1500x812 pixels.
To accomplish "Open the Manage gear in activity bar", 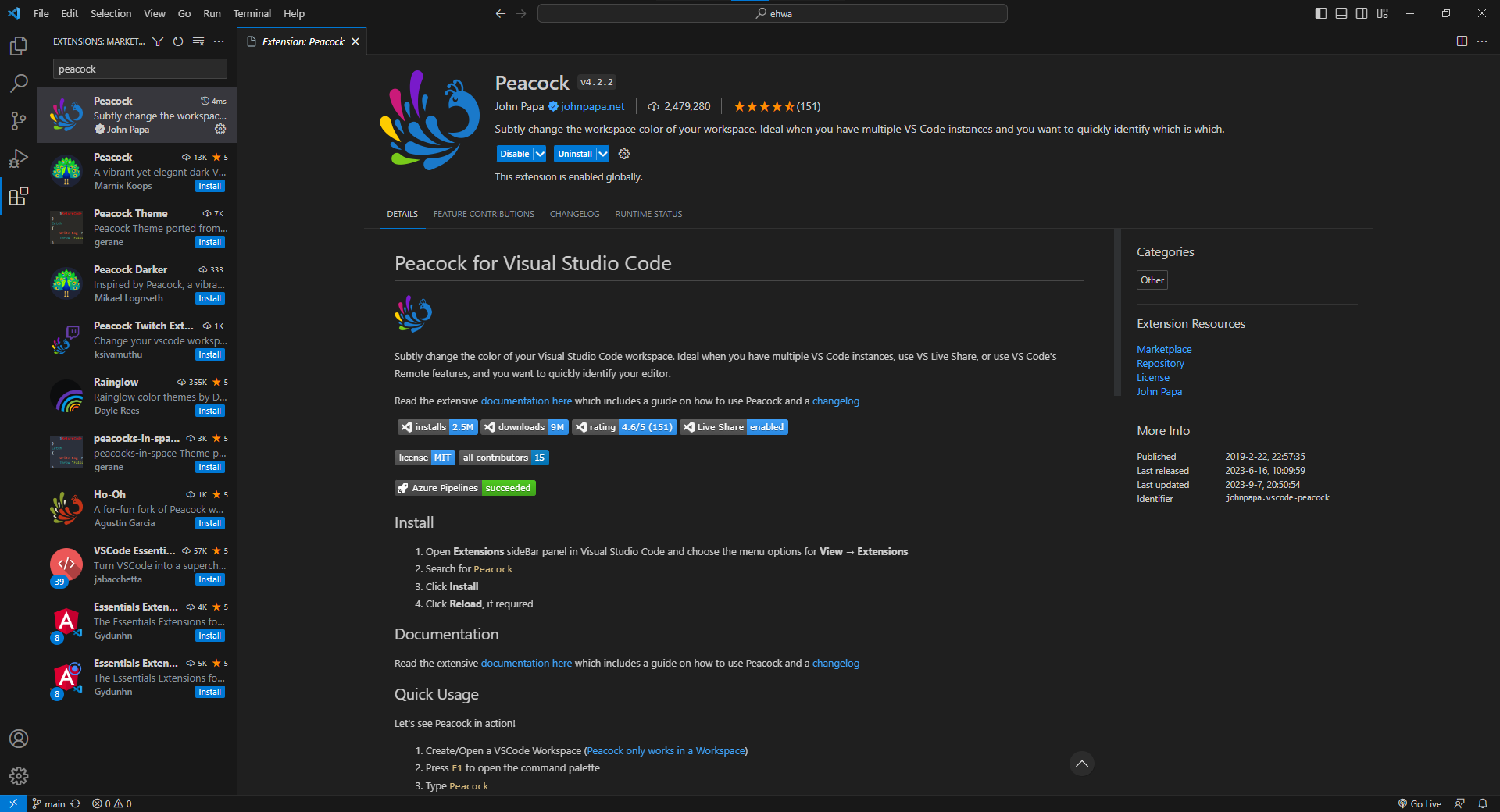I will 19,776.
